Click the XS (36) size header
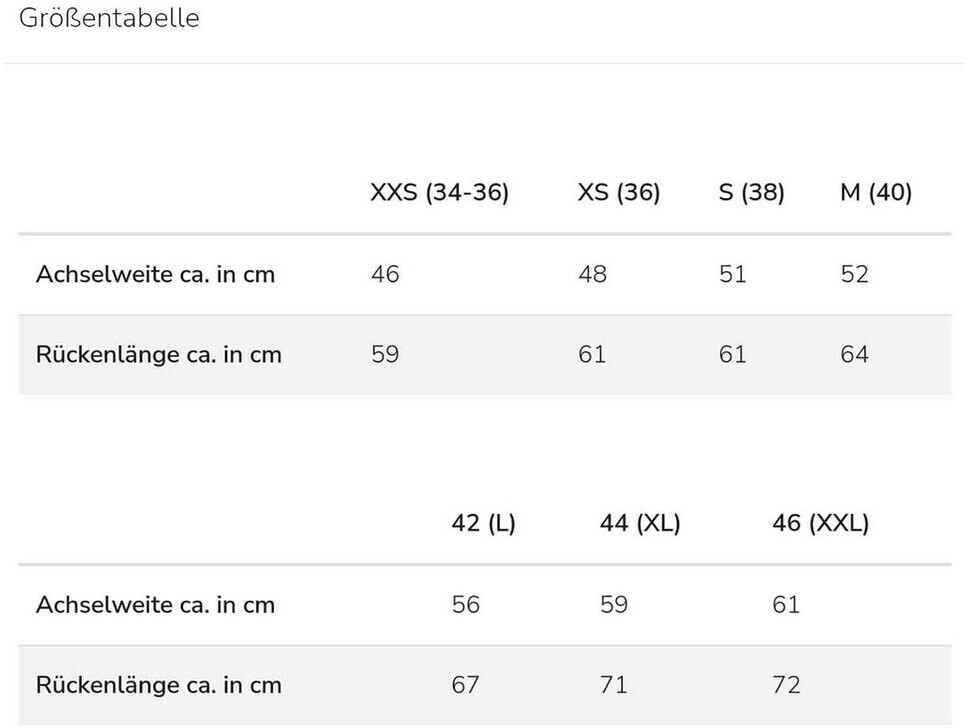This screenshot has height=728, width=968. pyautogui.click(x=618, y=192)
